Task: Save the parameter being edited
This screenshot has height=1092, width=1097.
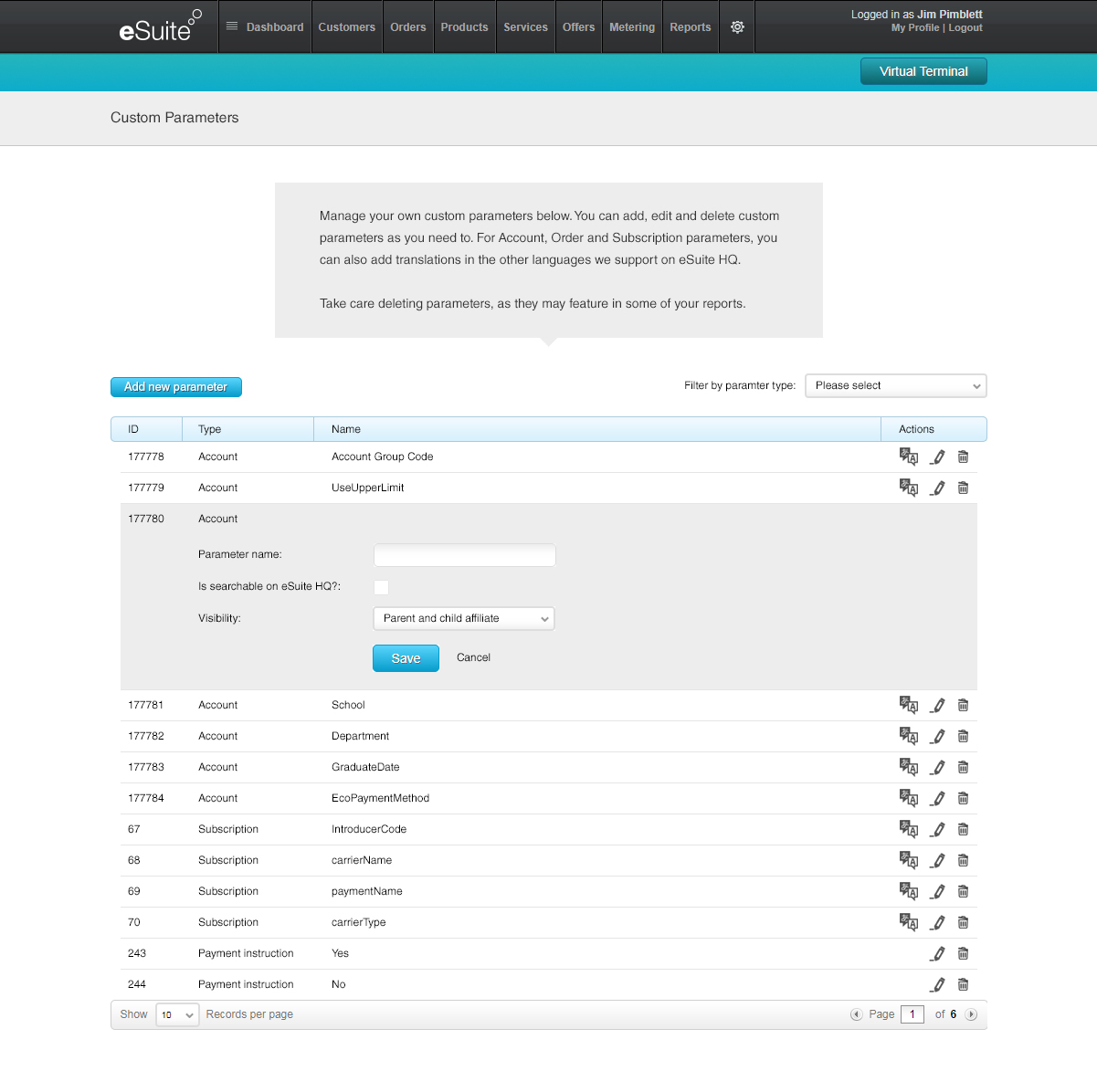Action: click(x=406, y=658)
